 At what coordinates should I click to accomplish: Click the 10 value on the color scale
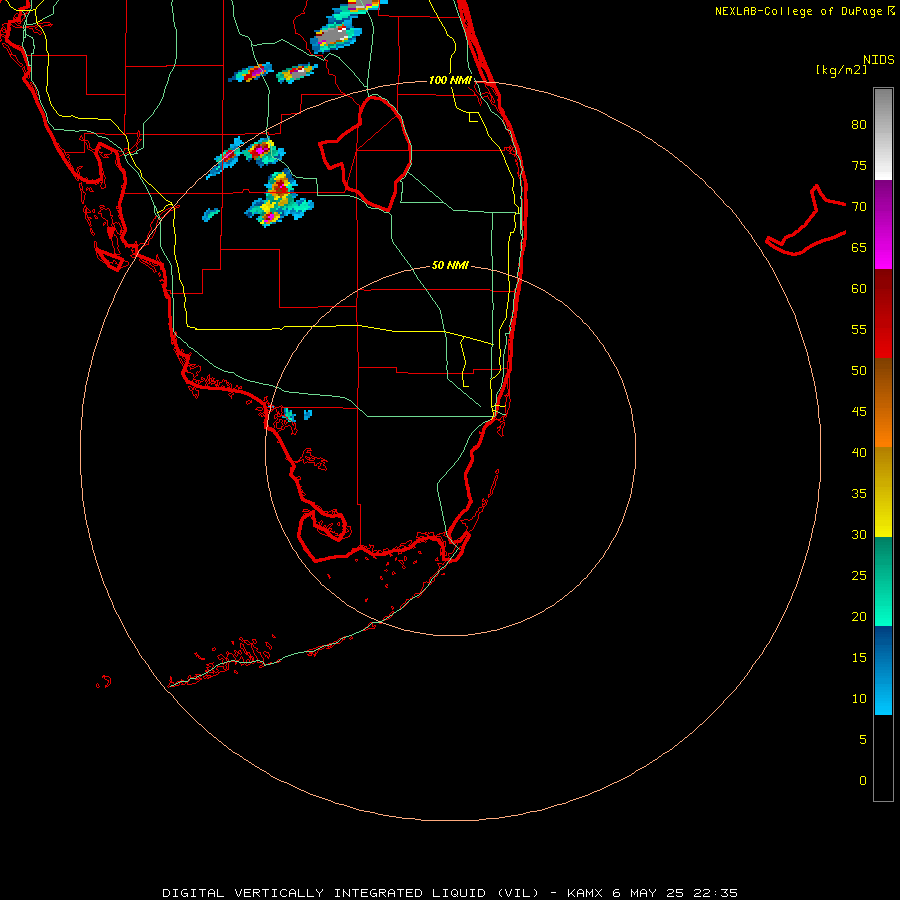click(859, 699)
